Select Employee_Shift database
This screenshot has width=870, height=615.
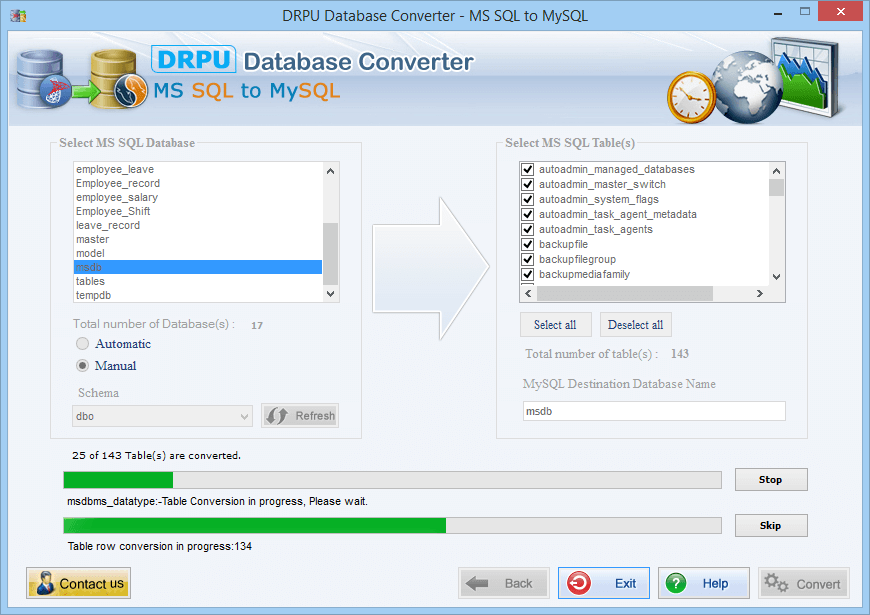coord(198,211)
